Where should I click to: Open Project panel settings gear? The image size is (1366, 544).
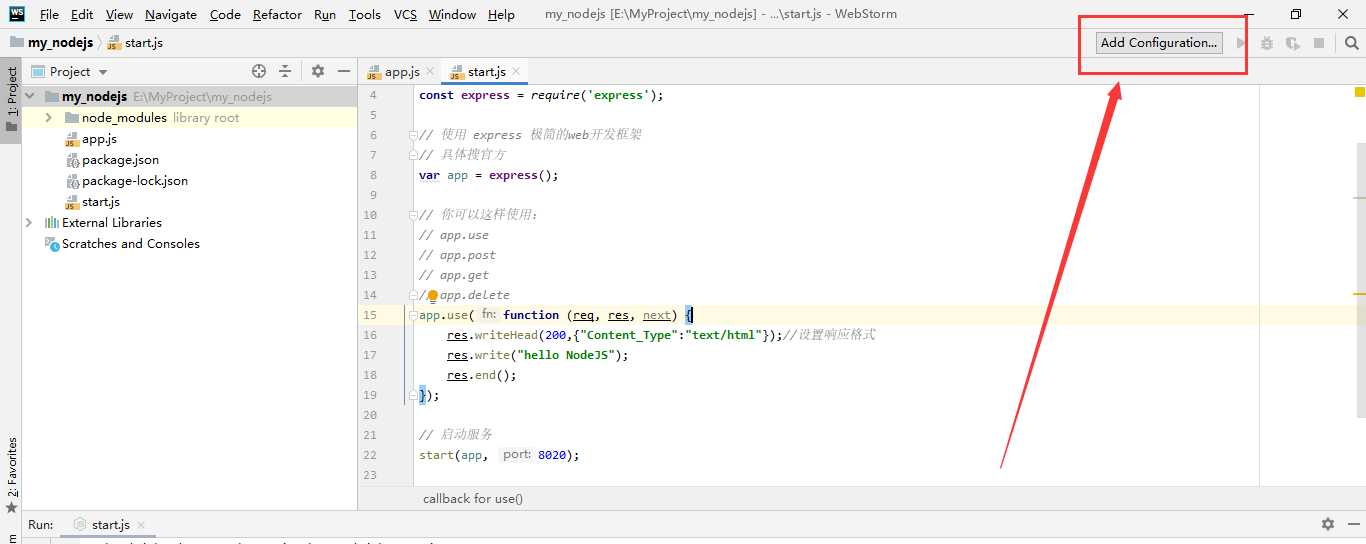(318, 71)
